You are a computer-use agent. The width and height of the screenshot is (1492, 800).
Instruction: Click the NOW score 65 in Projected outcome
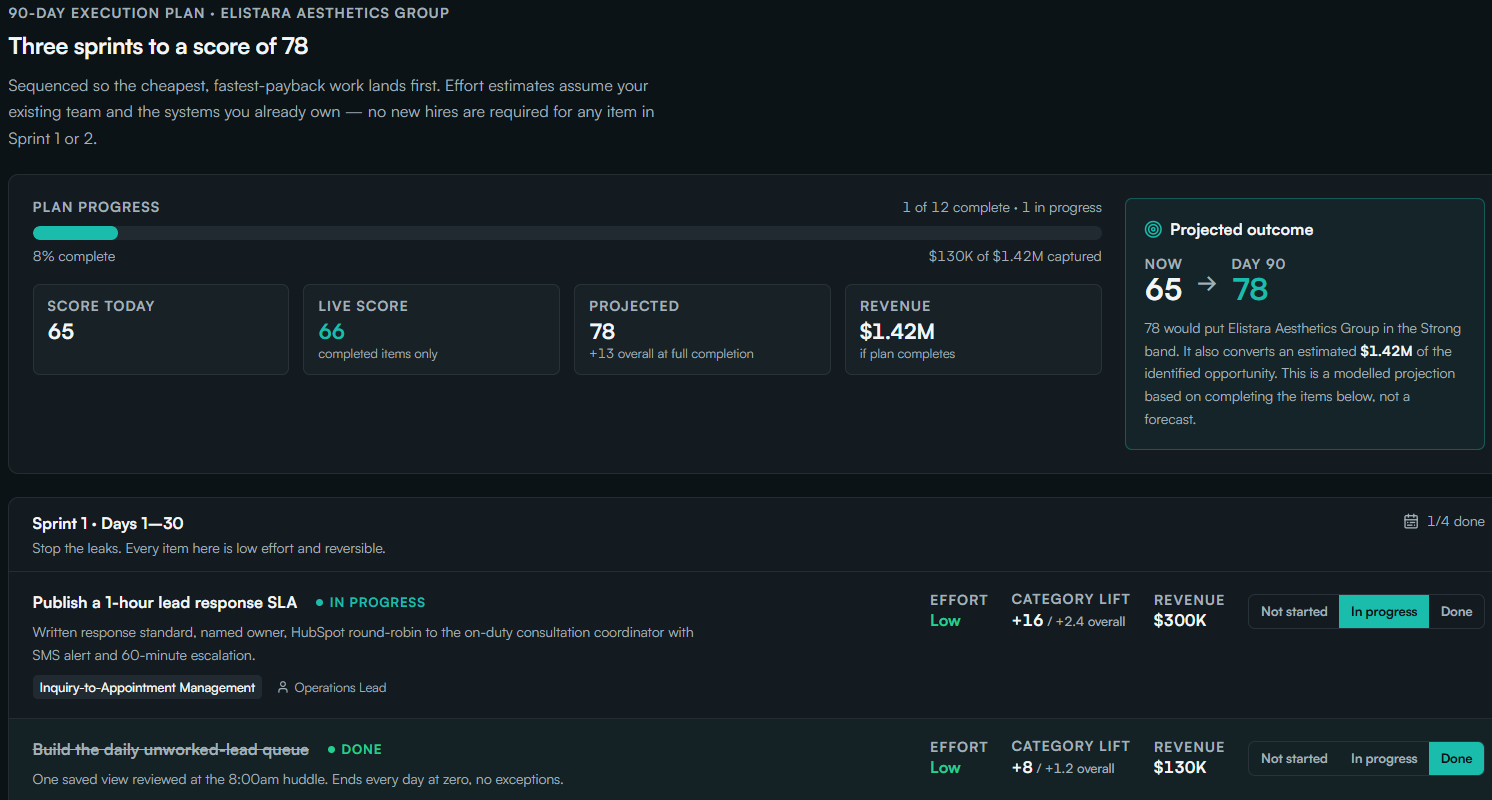(x=1164, y=289)
